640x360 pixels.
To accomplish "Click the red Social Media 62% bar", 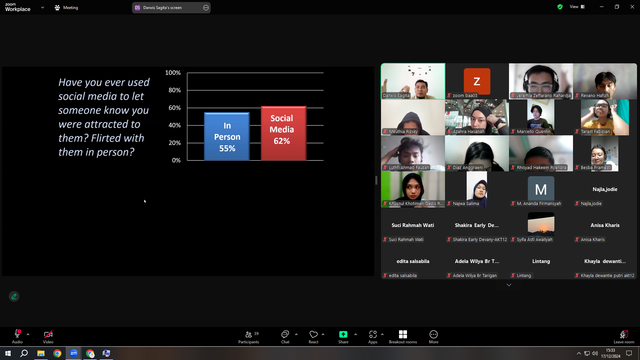I will [284, 133].
